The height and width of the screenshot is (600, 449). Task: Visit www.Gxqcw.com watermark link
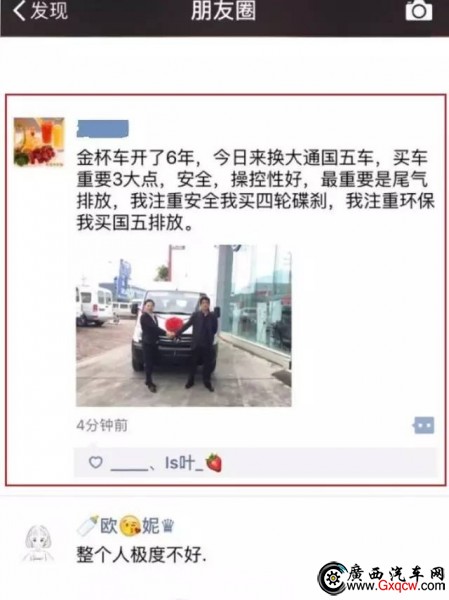395,585
